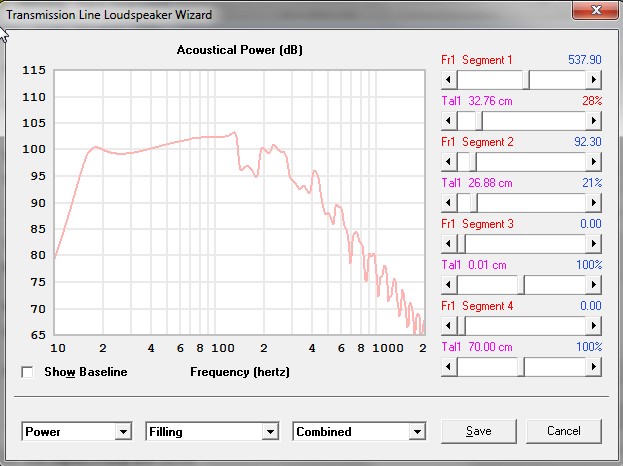Click the Tal1 32.76 cm slider thumb
The height and width of the screenshot is (466, 623).
point(479,120)
